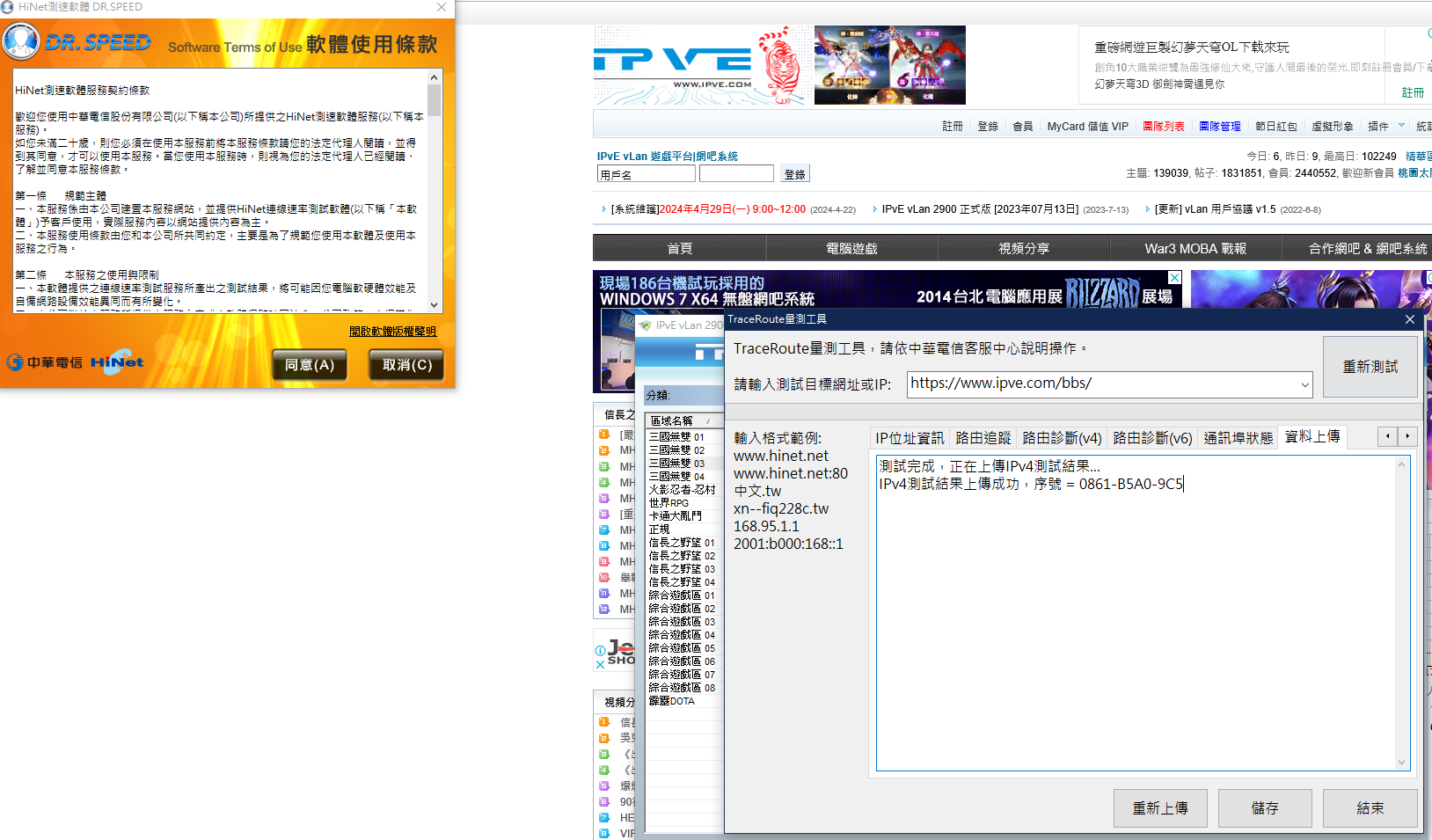Open the 開啟軟體版權聲明 copyright link
Image resolution: width=1432 pixels, height=840 pixels.
[x=392, y=332]
